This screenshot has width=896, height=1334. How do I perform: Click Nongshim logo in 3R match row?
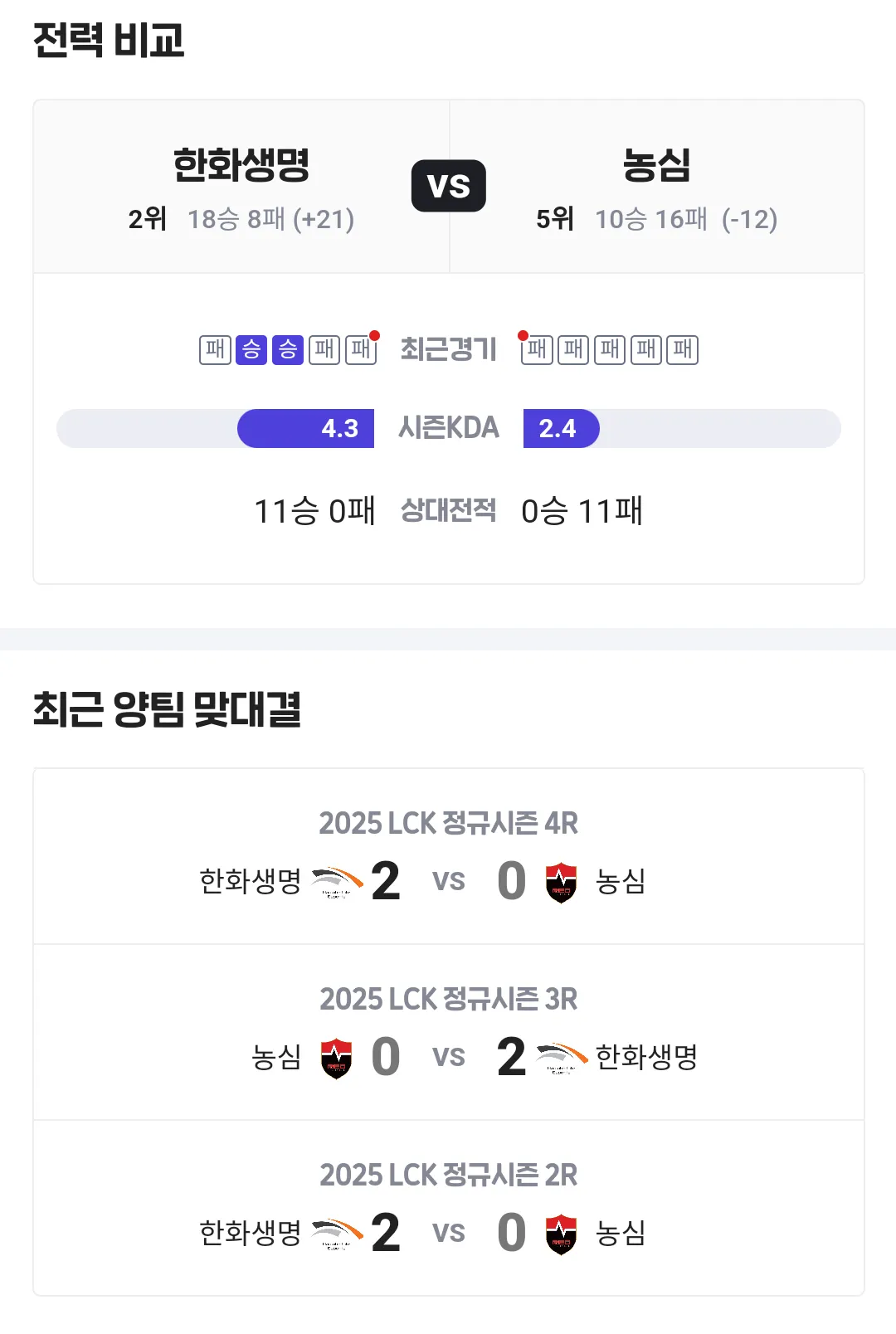[x=336, y=1058]
